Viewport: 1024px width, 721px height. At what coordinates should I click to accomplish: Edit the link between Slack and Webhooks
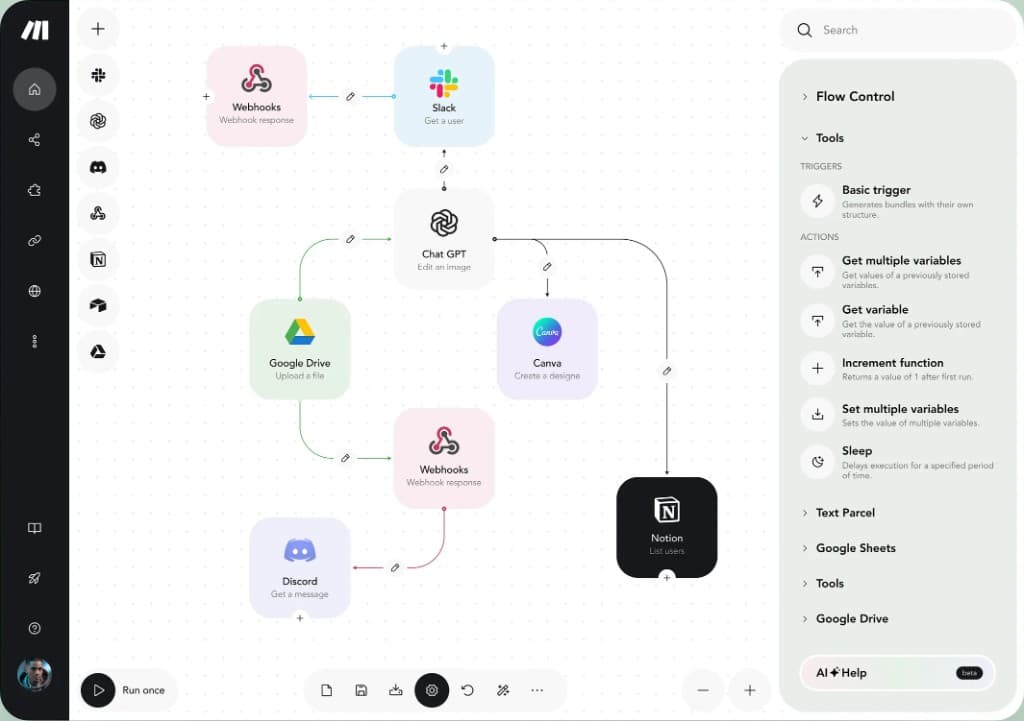click(351, 97)
